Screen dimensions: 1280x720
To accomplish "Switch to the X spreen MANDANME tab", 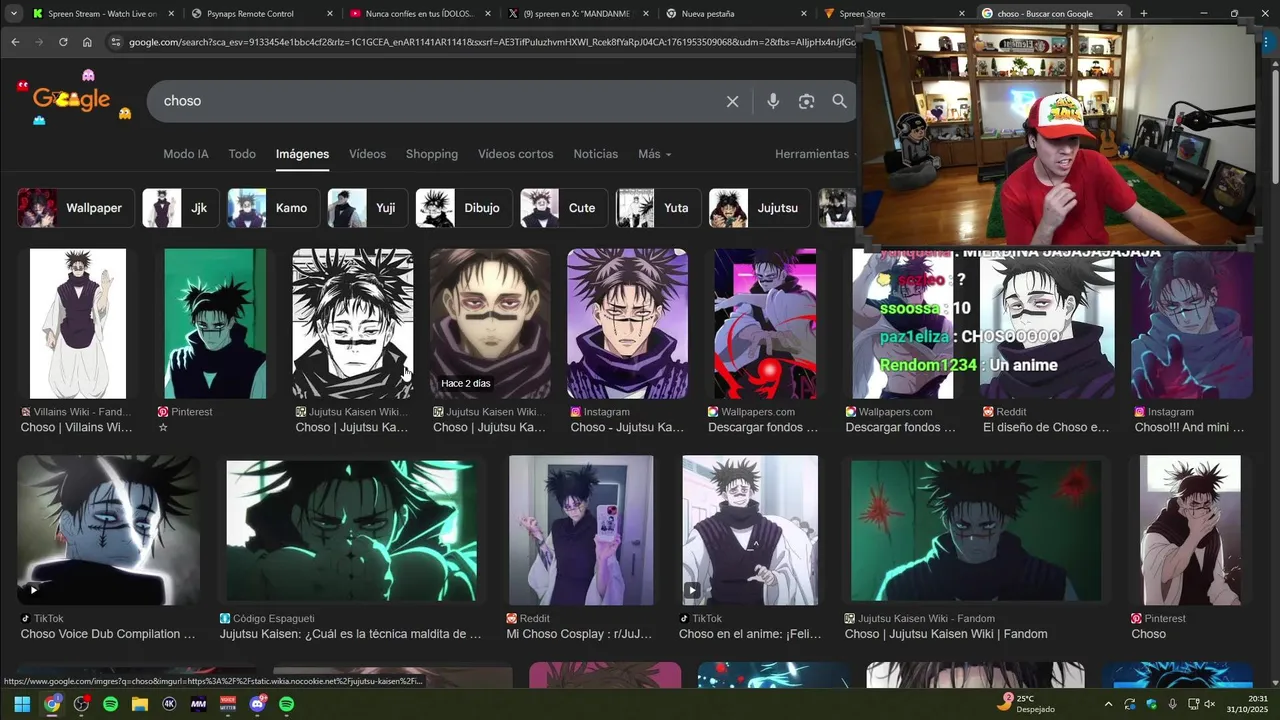I will tap(578, 14).
